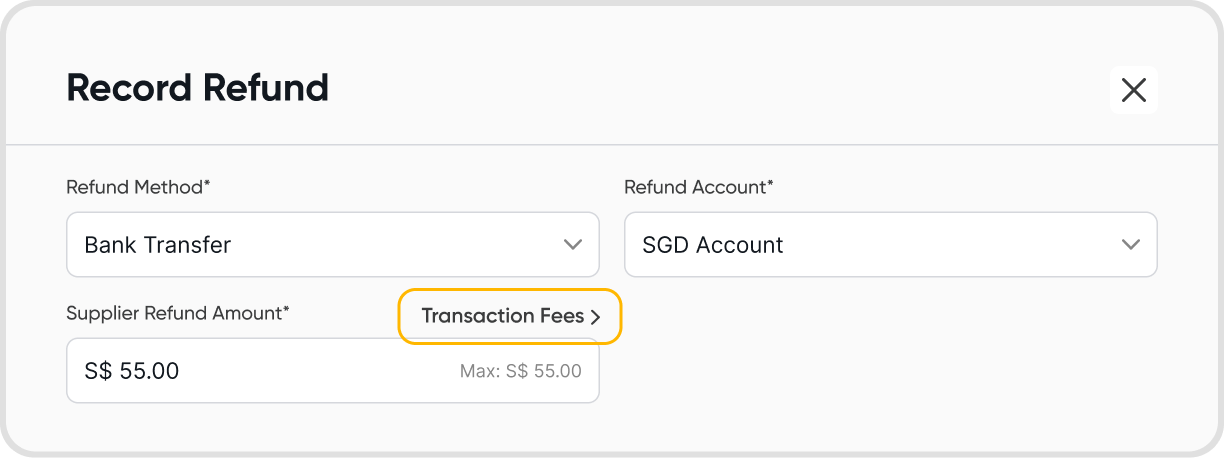Click the chevron arrow in Refund Account field

[1131, 244]
